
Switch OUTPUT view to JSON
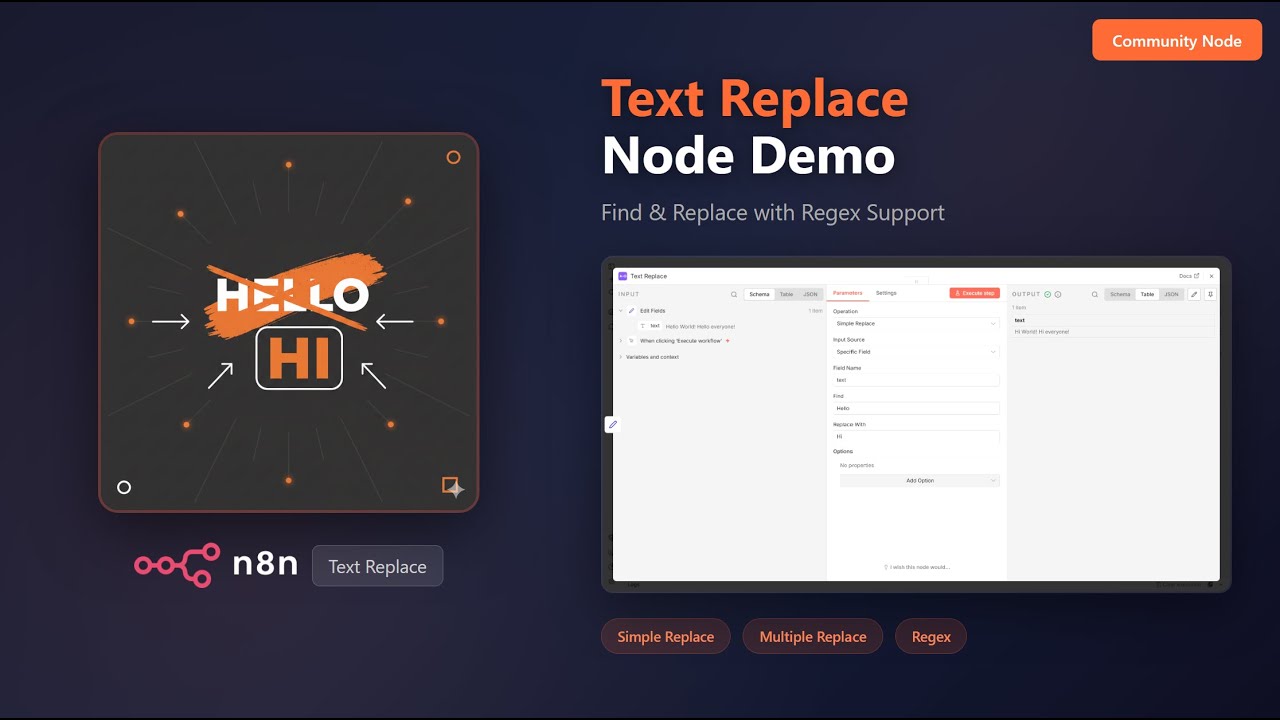point(1171,294)
